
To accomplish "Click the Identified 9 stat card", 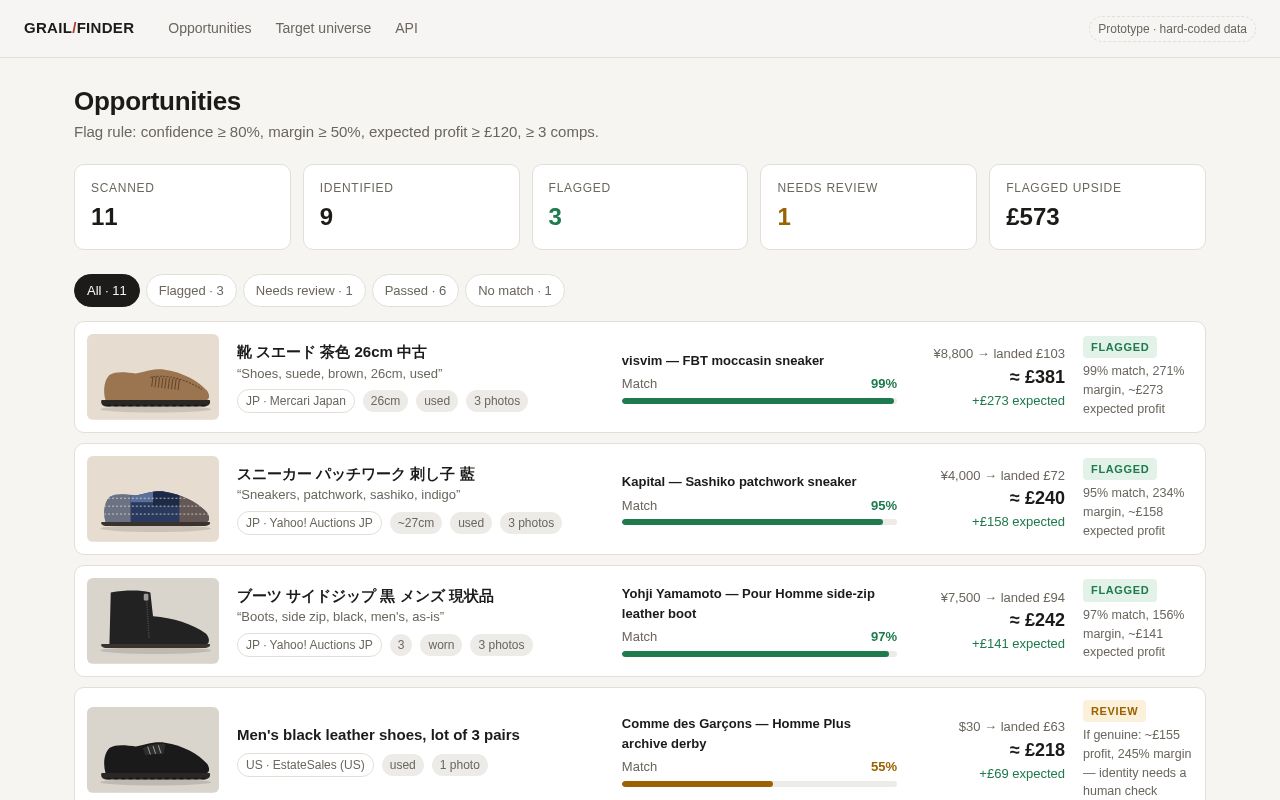I will coord(411,207).
